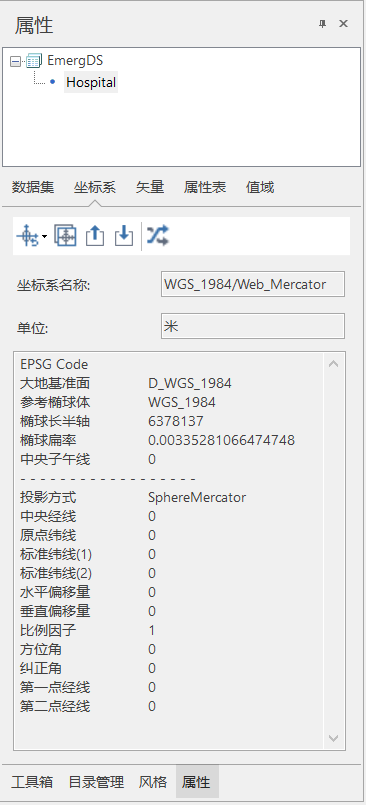The width and height of the screenshot is (366, 805).
Task: Open the 属性表 tab
Action: tap(205, 187)
